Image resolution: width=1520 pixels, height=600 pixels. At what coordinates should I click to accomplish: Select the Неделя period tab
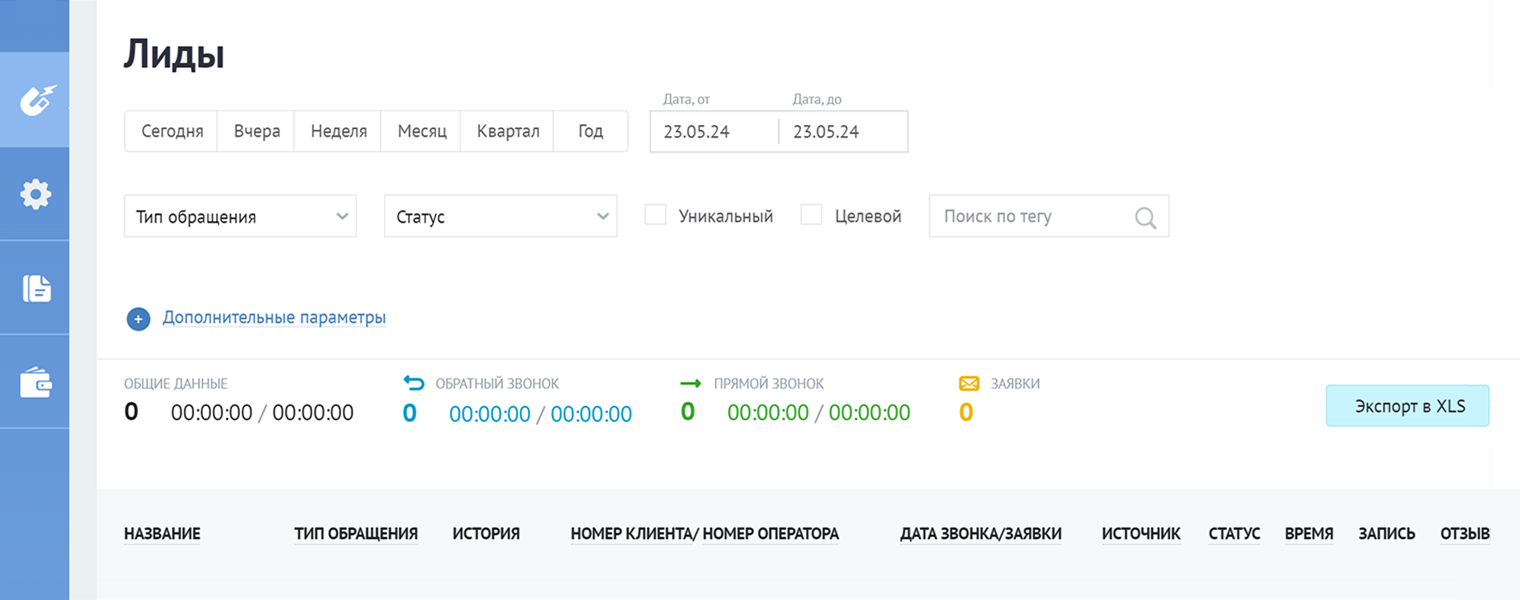(338, 131)
